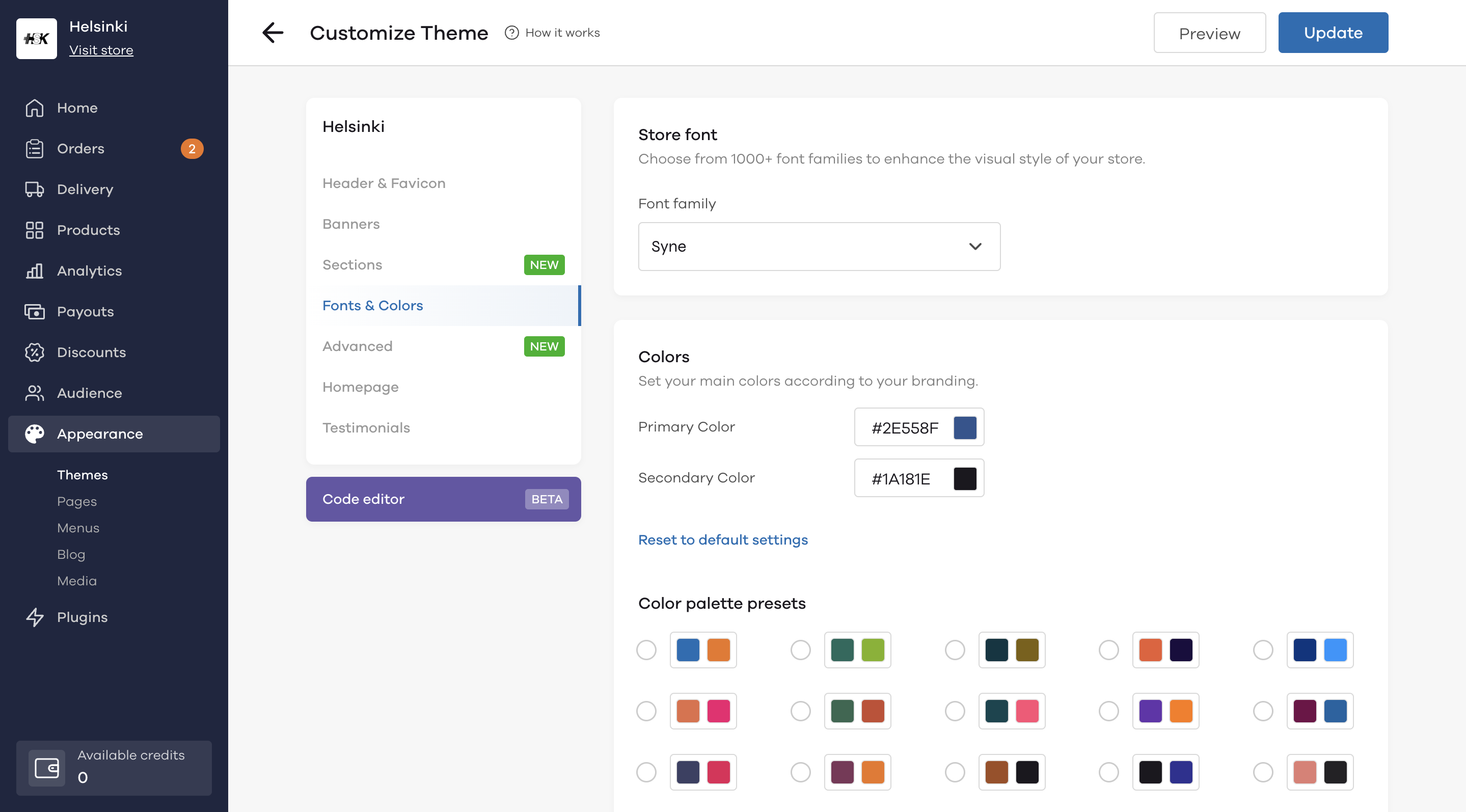Select the purple and orange palette preset
Image resolution: width=1466 pixels, height=812 pixels.
1108,711
